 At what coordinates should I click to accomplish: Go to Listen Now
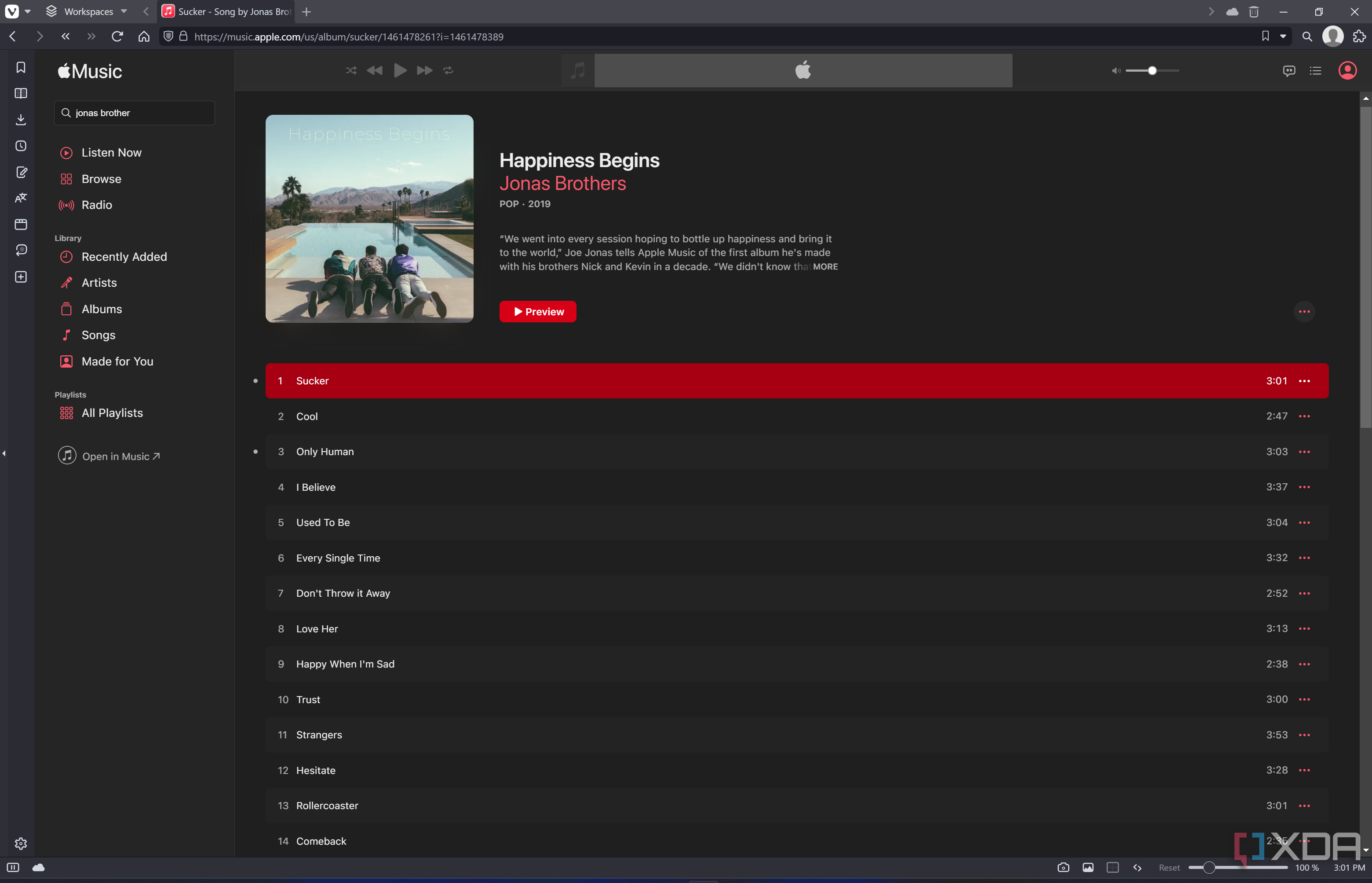click(111, 153)
